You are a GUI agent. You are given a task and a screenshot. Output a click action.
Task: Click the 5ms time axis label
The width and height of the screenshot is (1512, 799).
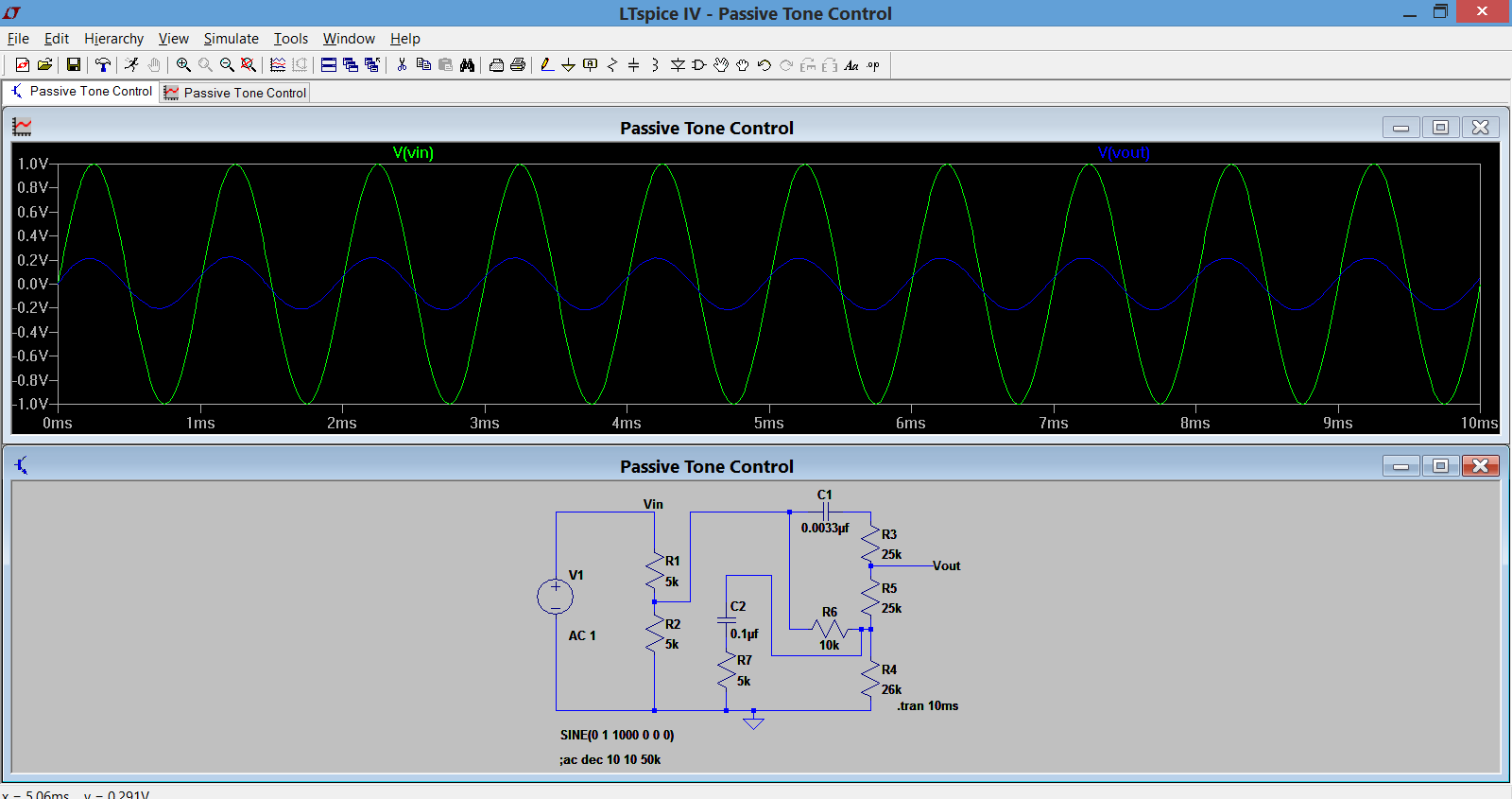coord(768,423)
